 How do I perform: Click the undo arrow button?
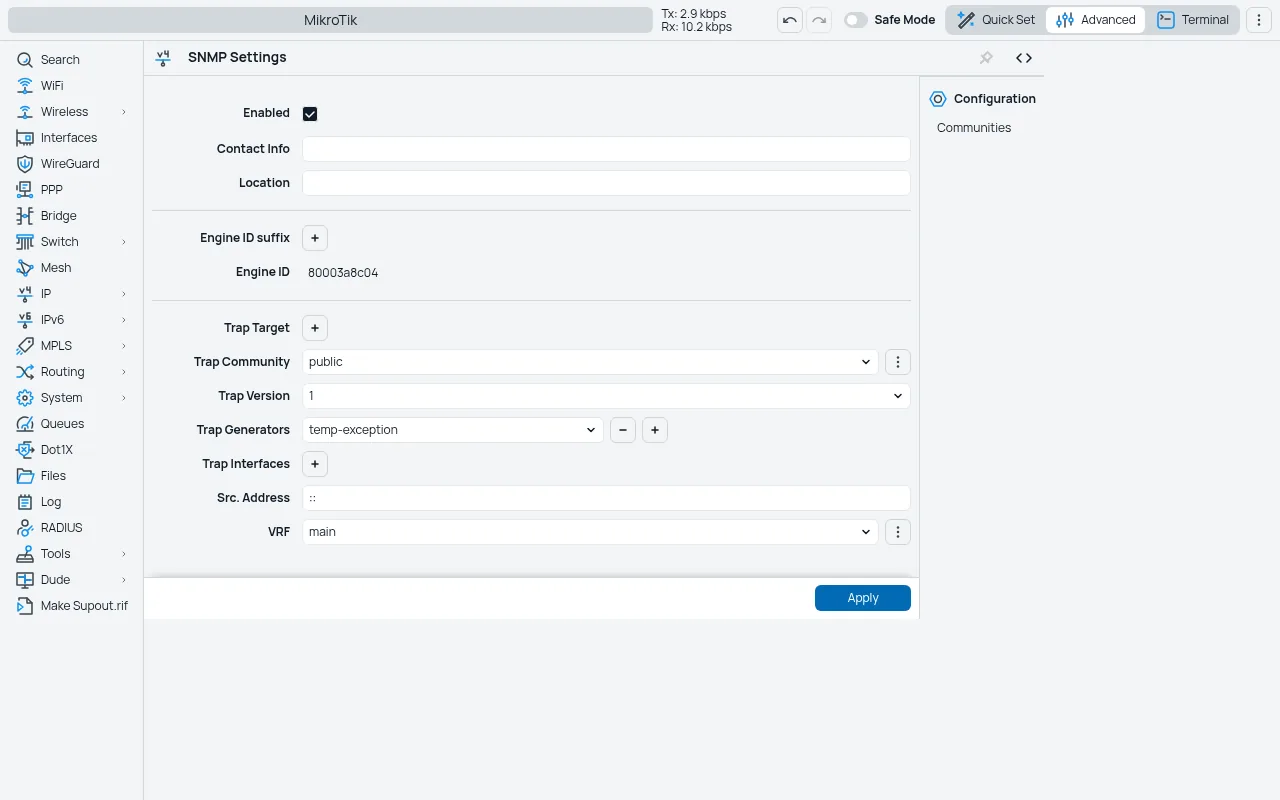pyautogui.click(x=790, y=20)
